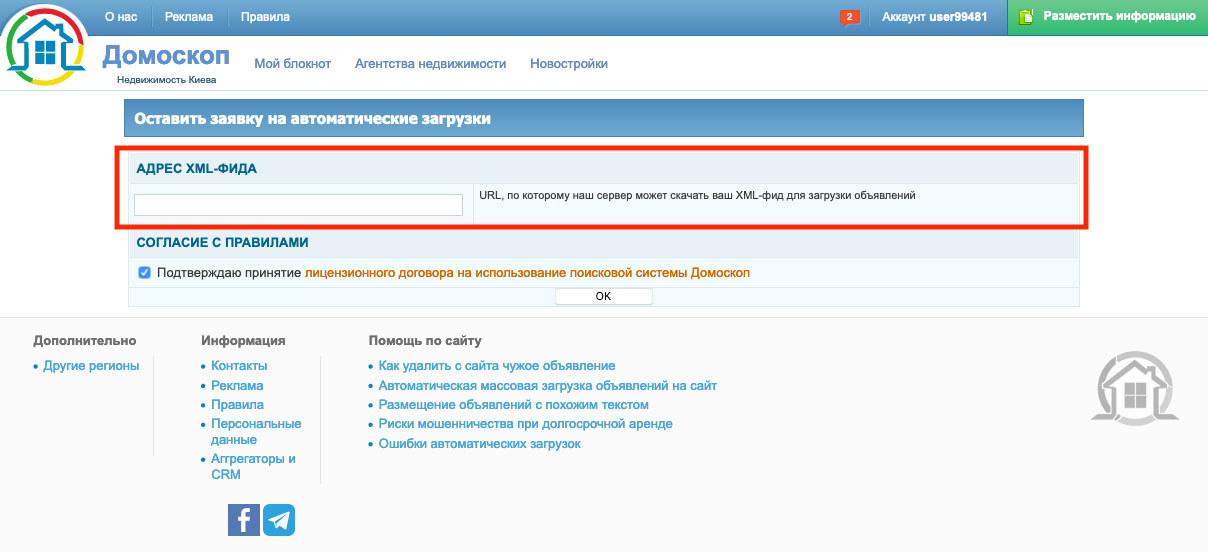Click the СОГЛАСИЕ С ПРАВИЛАМИ heading
Viewport: 1208px width, 552px height.
(223, 242)
